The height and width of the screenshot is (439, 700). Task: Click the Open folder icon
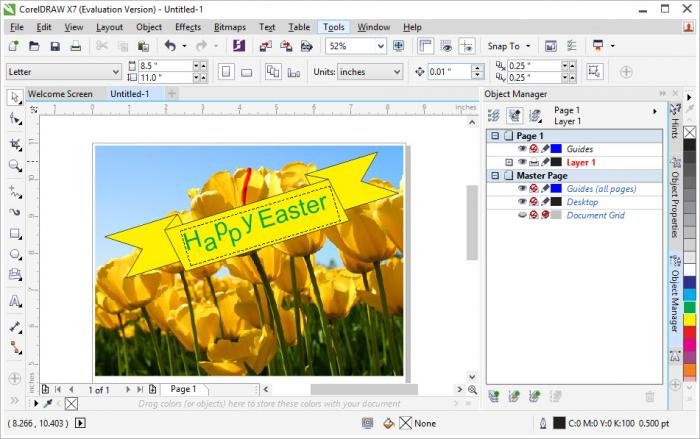(x=34, y=46)
